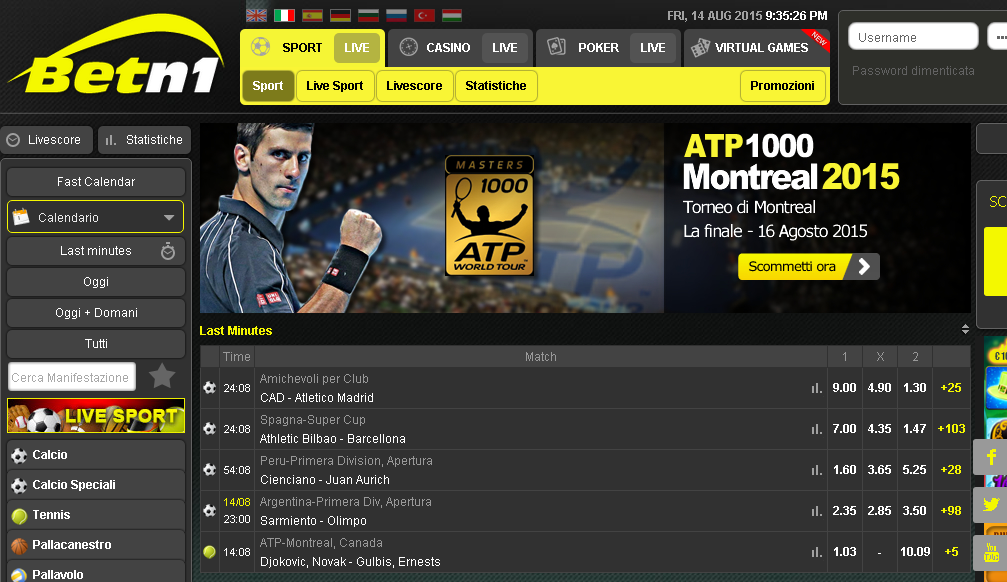
Task: Focus the Cerca Manifestazione search field
Action: [x=72, y=377]
